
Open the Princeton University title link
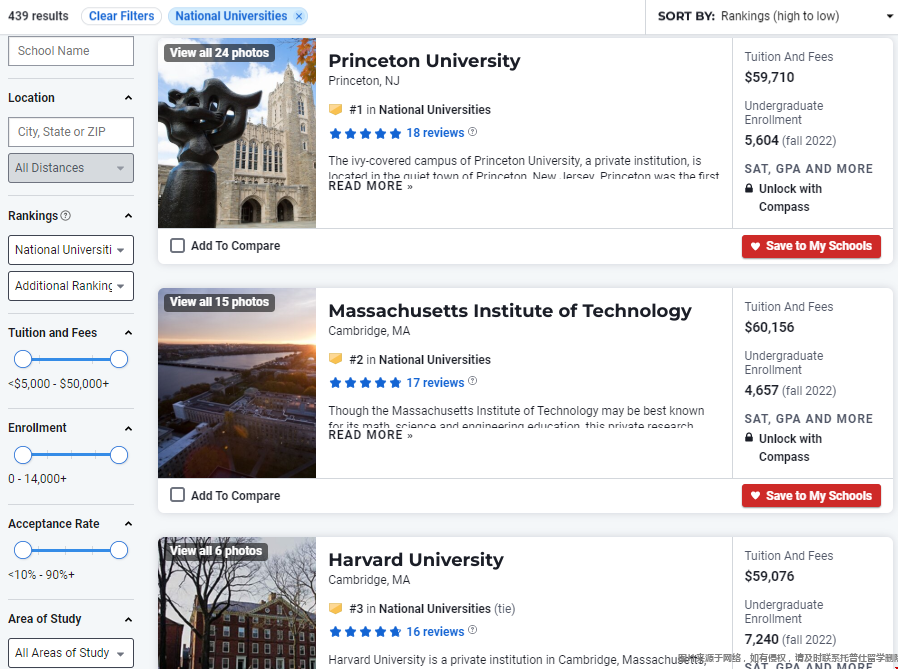pos(424,61)
